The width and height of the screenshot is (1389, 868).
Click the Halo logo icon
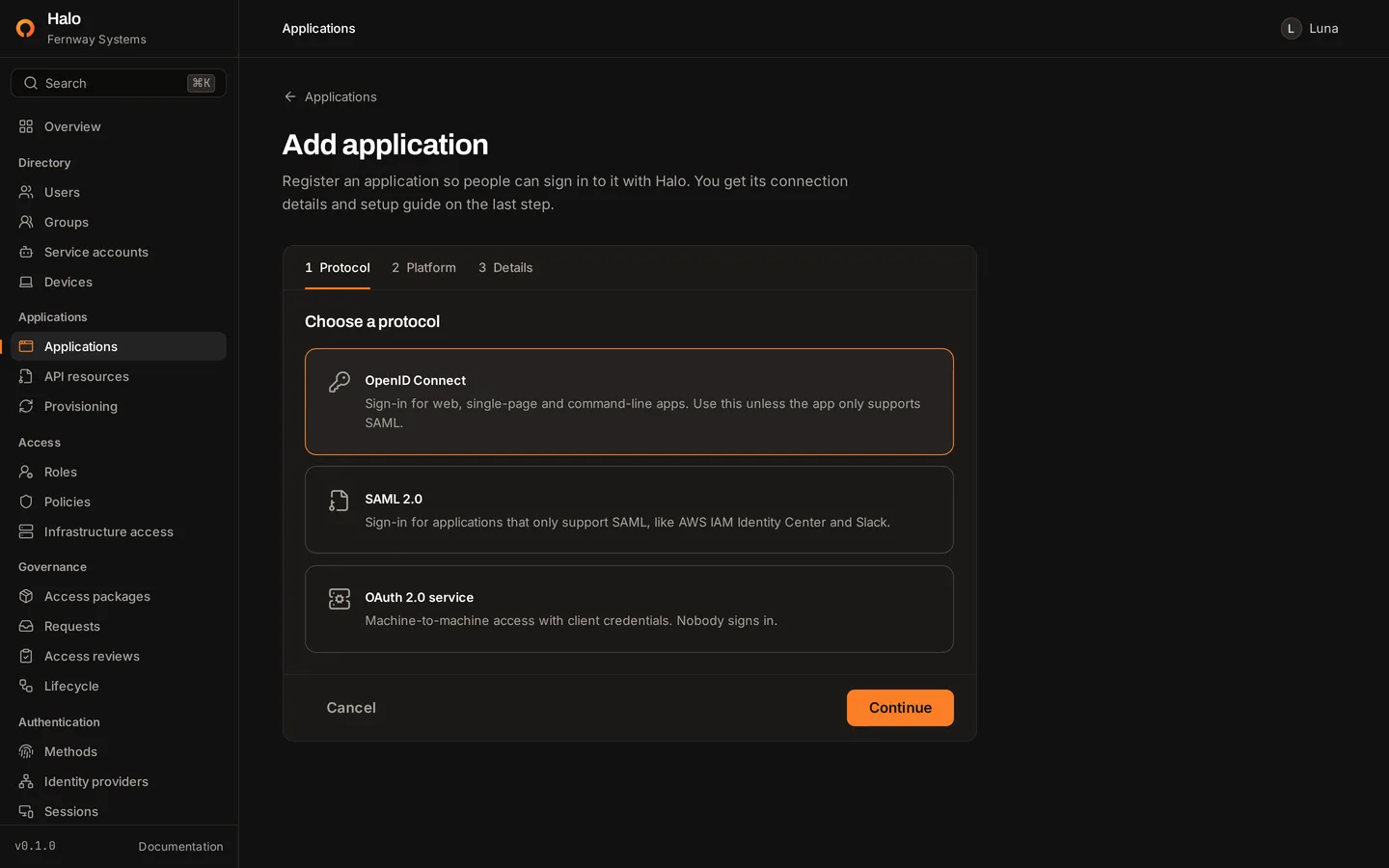(26, 28)
